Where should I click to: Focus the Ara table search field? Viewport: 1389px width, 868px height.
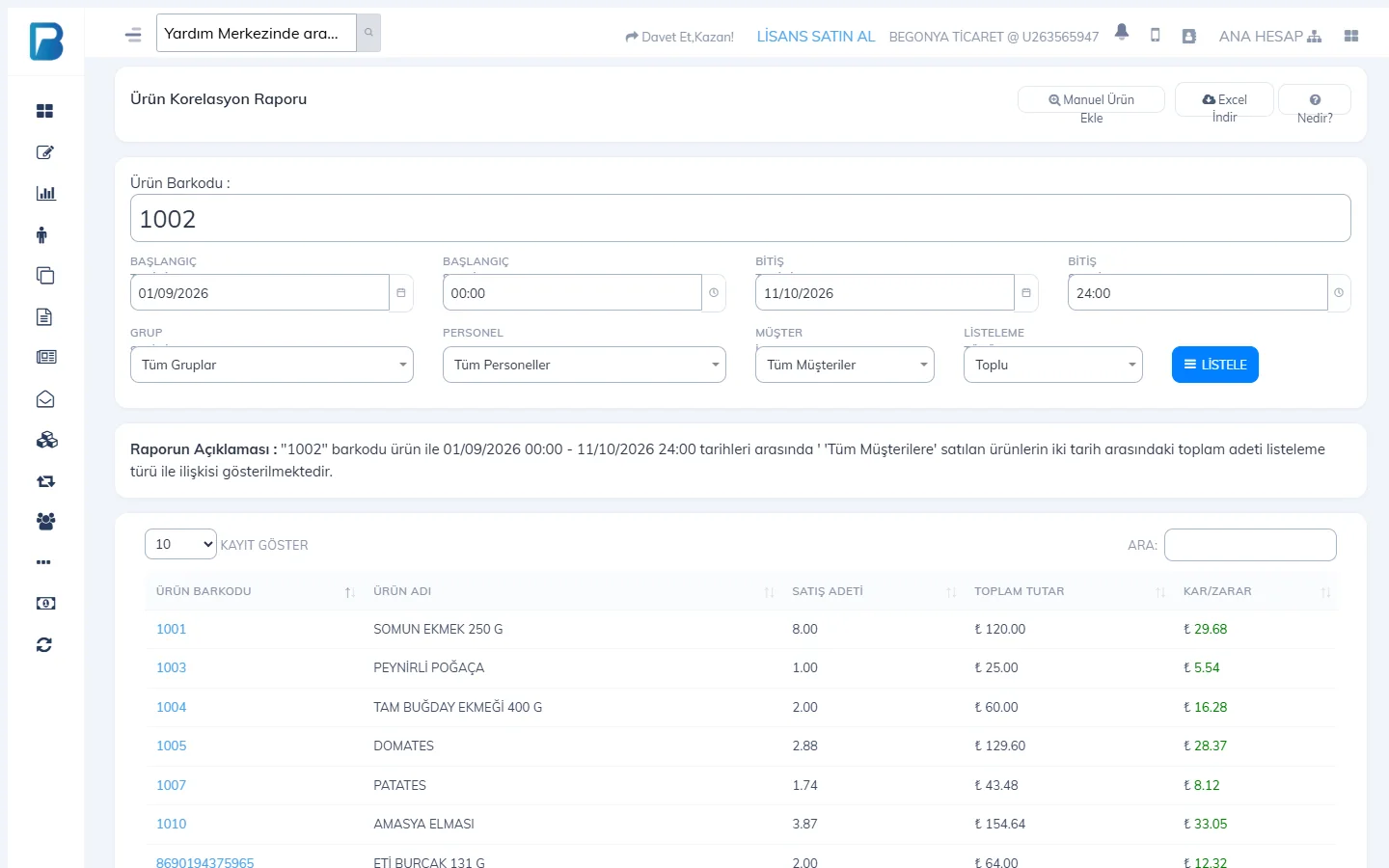1250,545
